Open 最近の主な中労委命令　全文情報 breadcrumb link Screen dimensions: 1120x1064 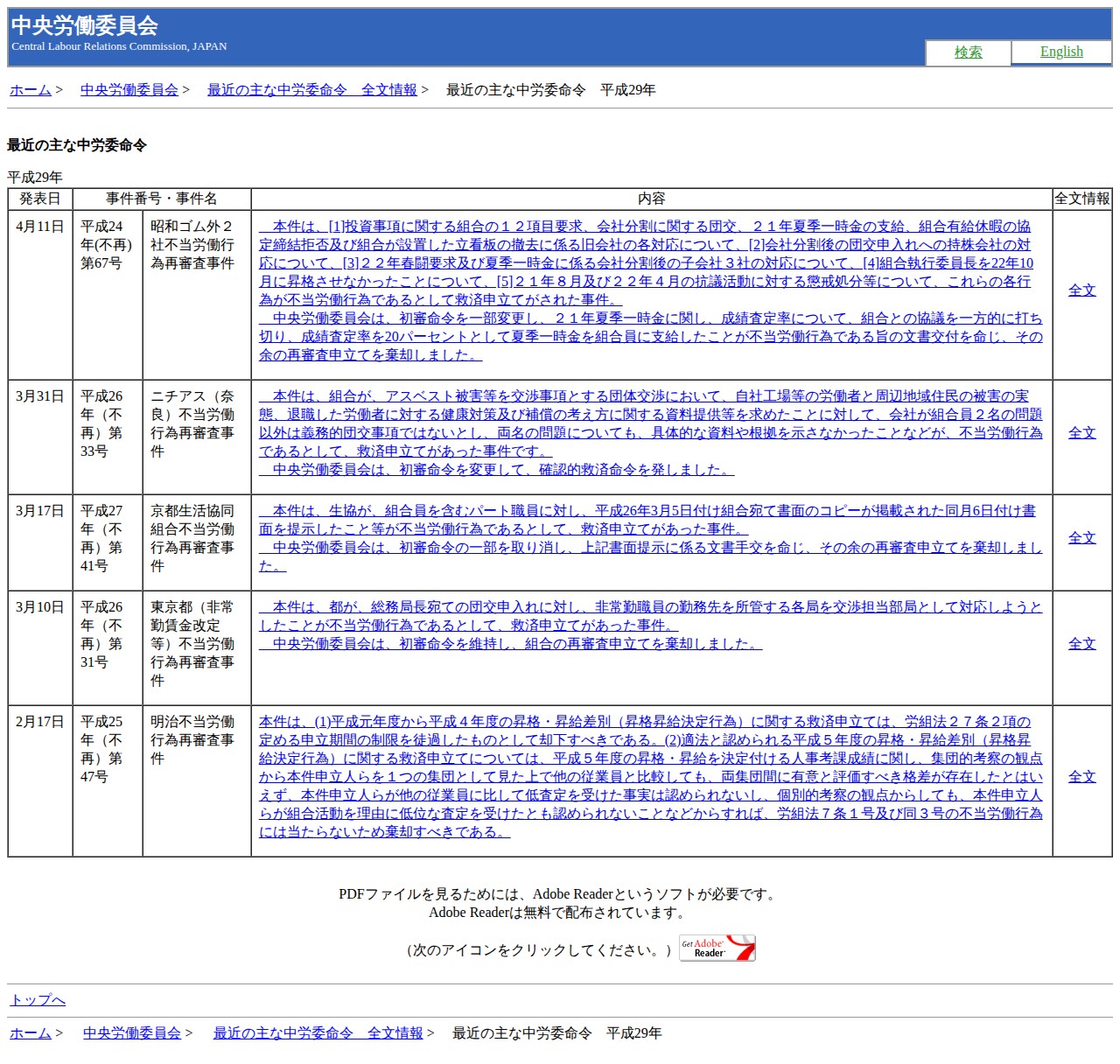(311, 89)
